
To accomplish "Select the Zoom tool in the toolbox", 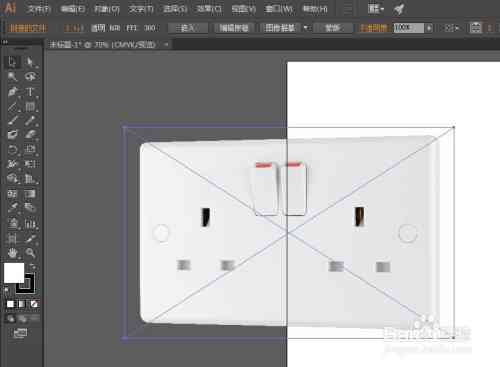I will [x=30, y=253].
